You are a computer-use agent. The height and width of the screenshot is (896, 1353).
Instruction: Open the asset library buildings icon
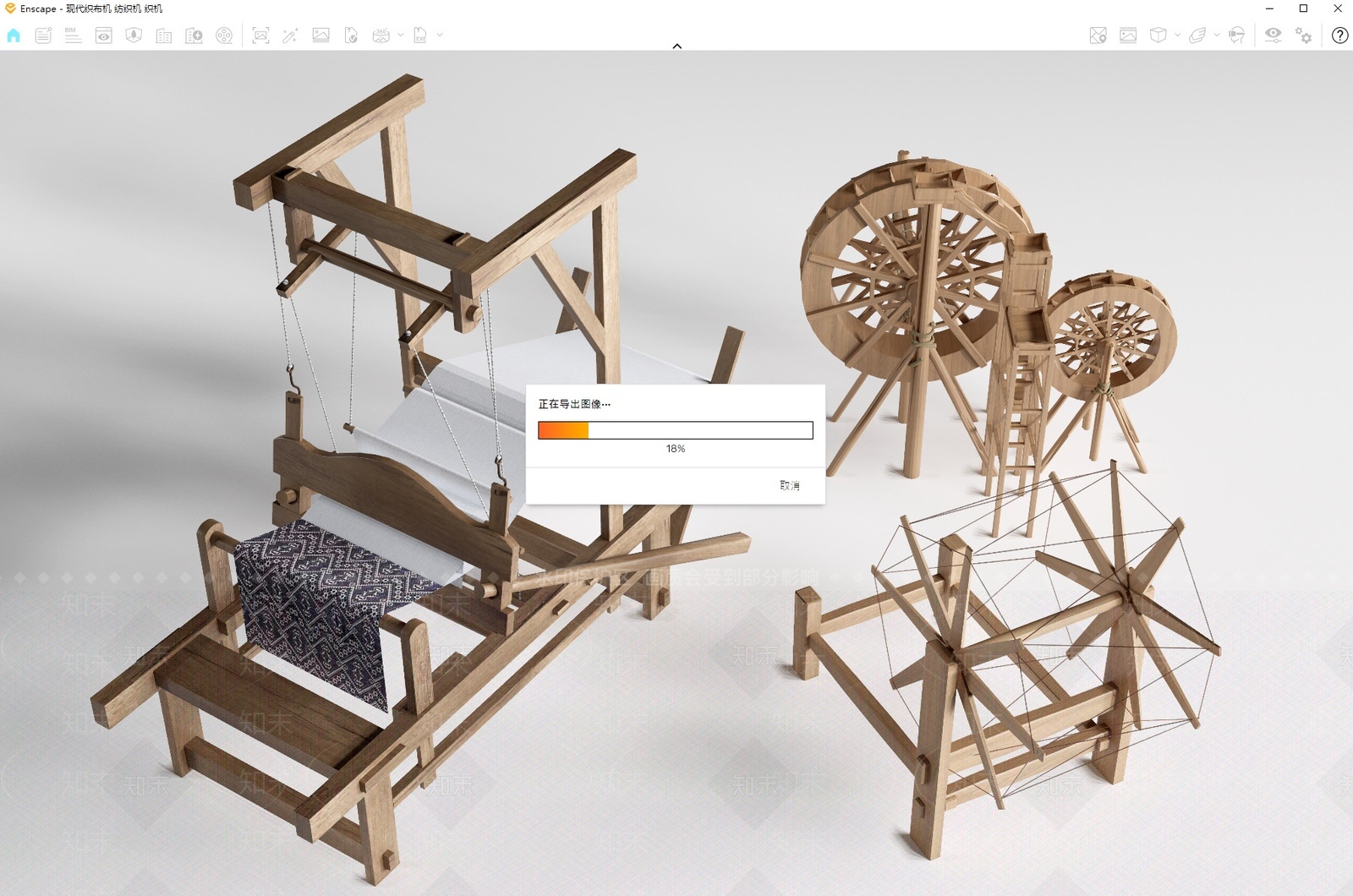click(x=164, y=36)
